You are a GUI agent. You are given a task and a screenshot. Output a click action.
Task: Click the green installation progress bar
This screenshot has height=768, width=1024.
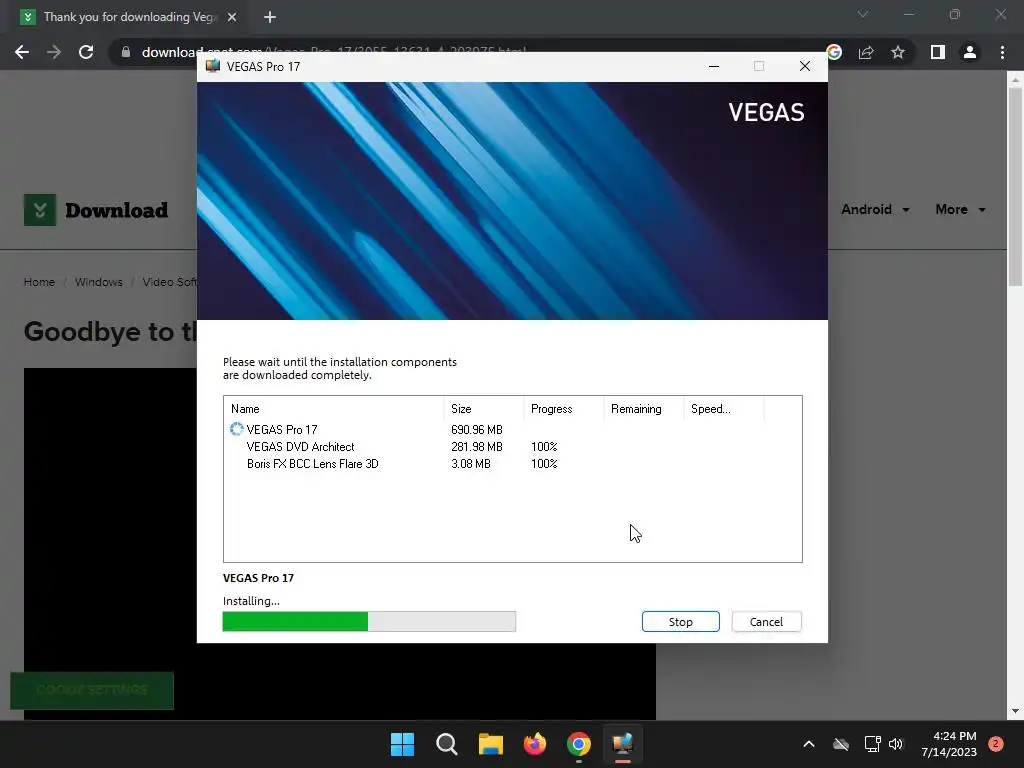(x=369, y=622)
